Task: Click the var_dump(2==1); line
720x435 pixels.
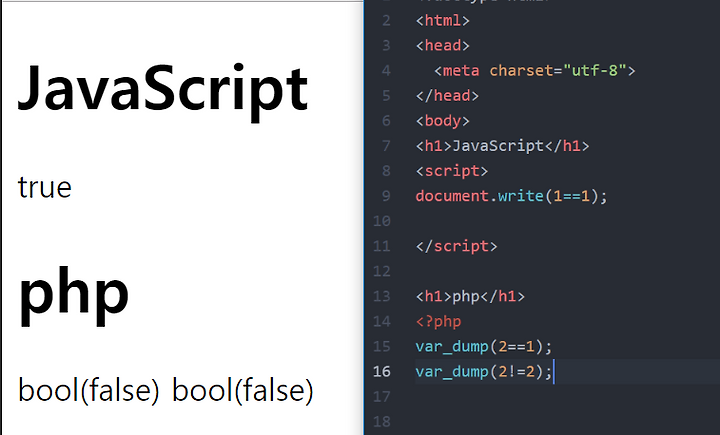Action: [484, 346]
